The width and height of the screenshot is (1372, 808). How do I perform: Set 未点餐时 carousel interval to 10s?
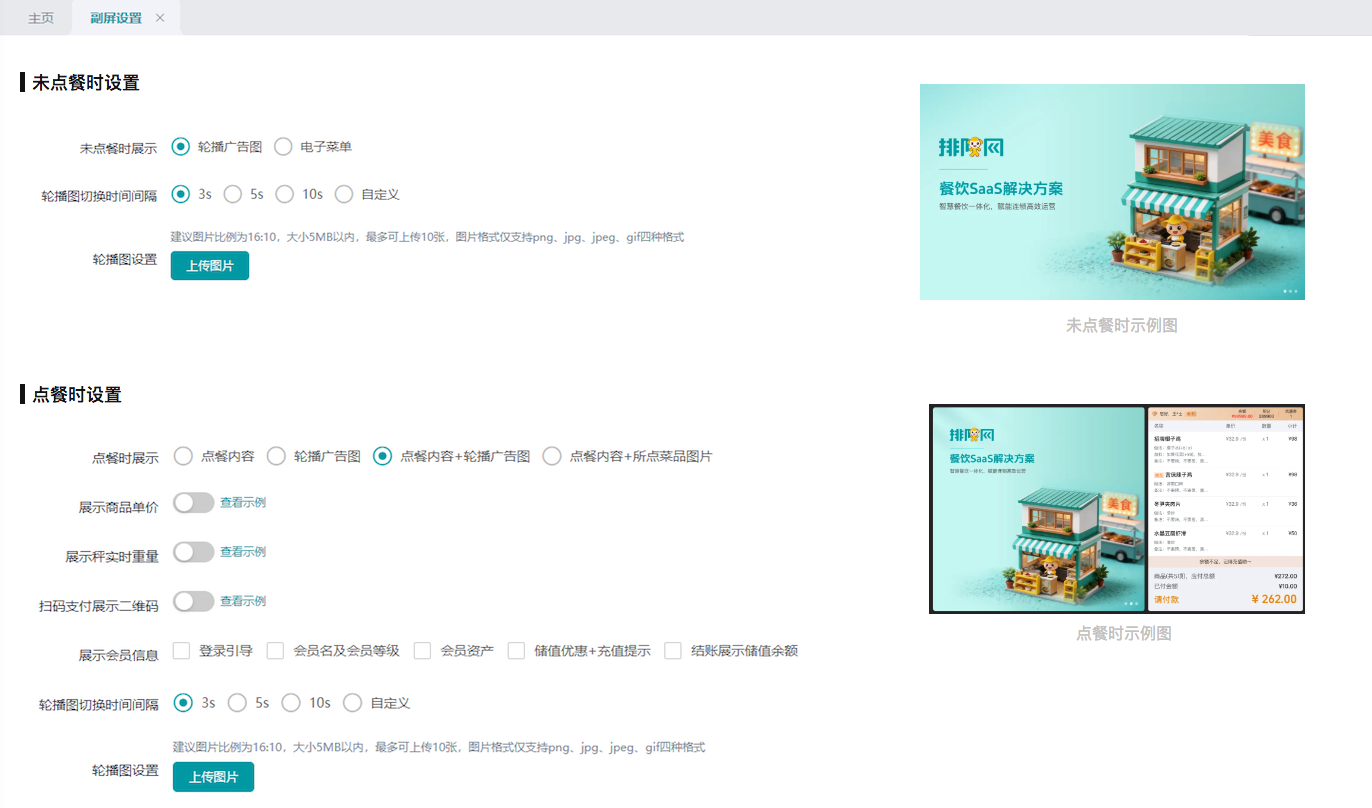pos(285,194)
